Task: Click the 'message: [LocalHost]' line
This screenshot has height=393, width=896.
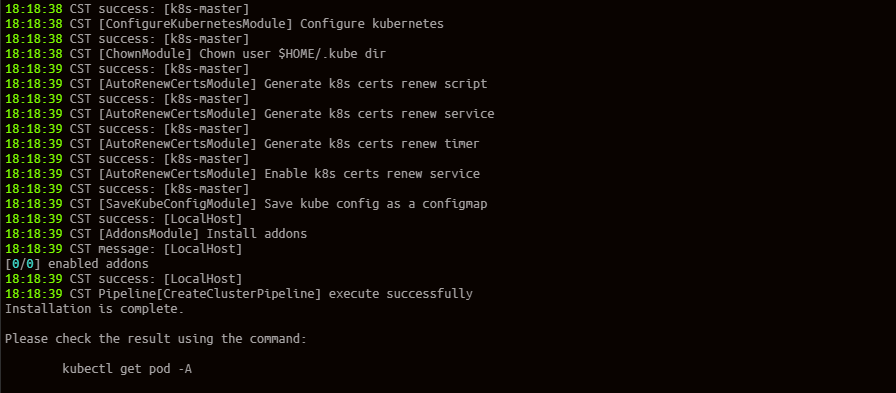Action: point(123,249)
